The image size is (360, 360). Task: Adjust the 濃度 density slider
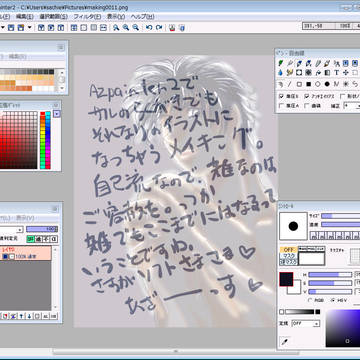coord(341,224)
